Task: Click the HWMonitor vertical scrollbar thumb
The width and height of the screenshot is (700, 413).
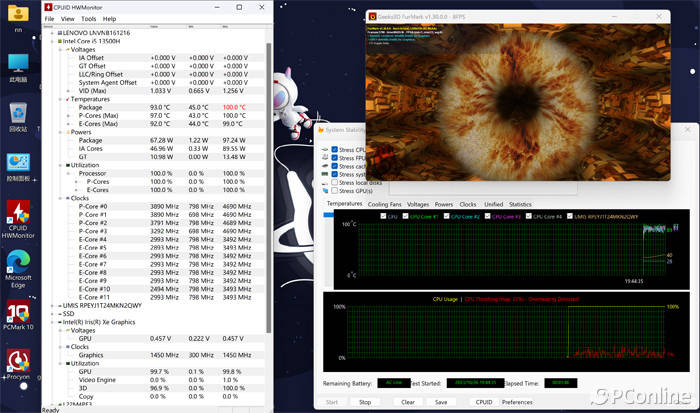Action: tap(268, 188)
